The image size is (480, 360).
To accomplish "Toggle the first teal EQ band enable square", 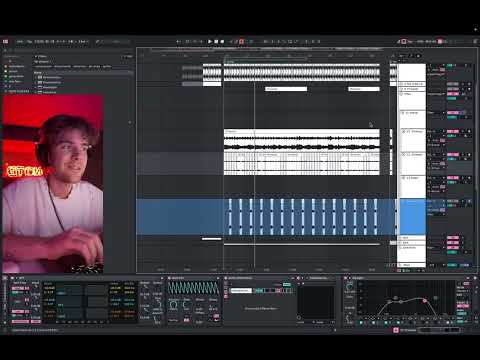I will pos(361,323).
